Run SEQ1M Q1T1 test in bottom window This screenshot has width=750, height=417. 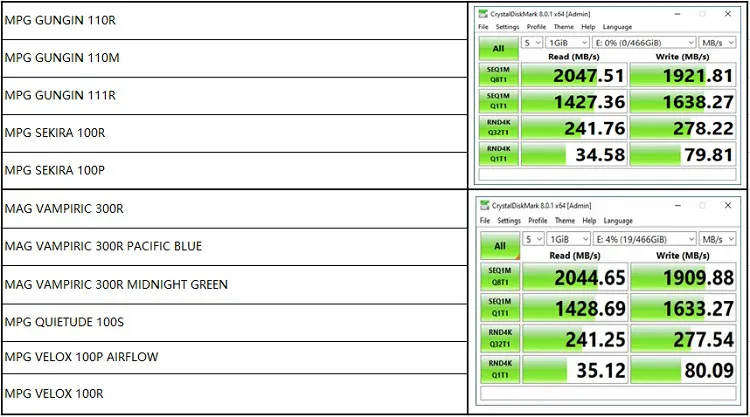pos(500,307)
